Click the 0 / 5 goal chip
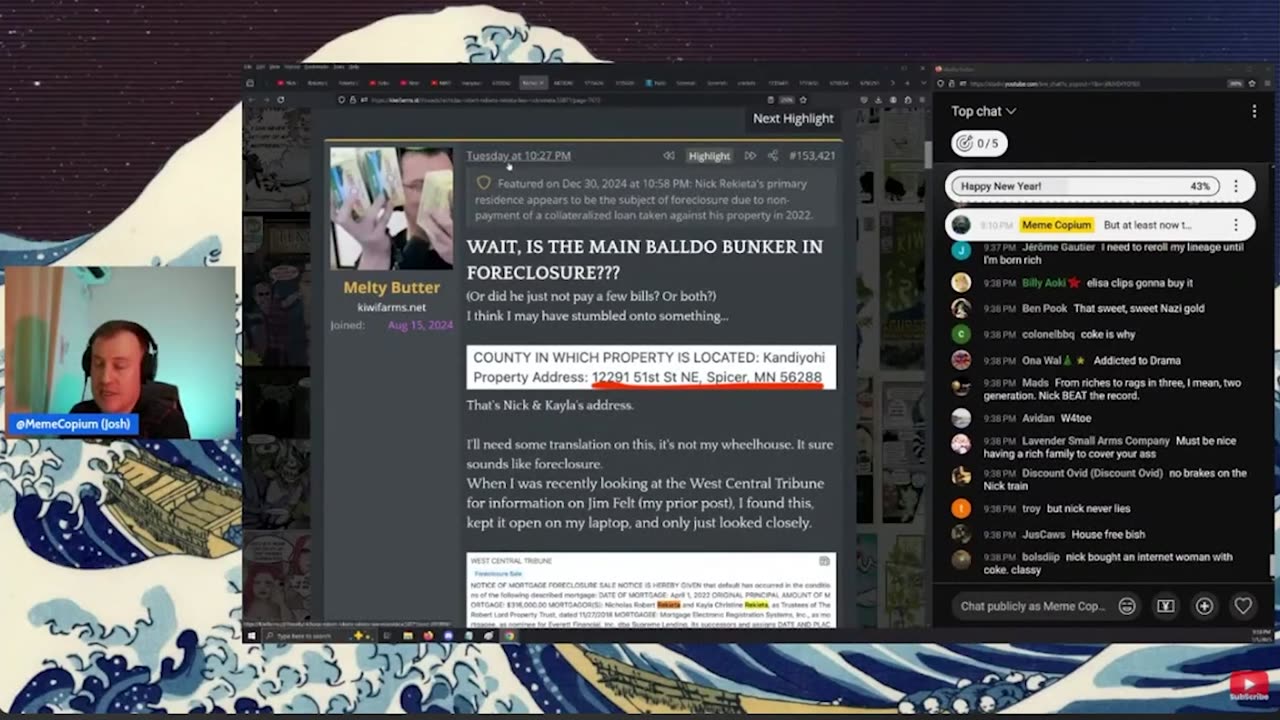 979,143
